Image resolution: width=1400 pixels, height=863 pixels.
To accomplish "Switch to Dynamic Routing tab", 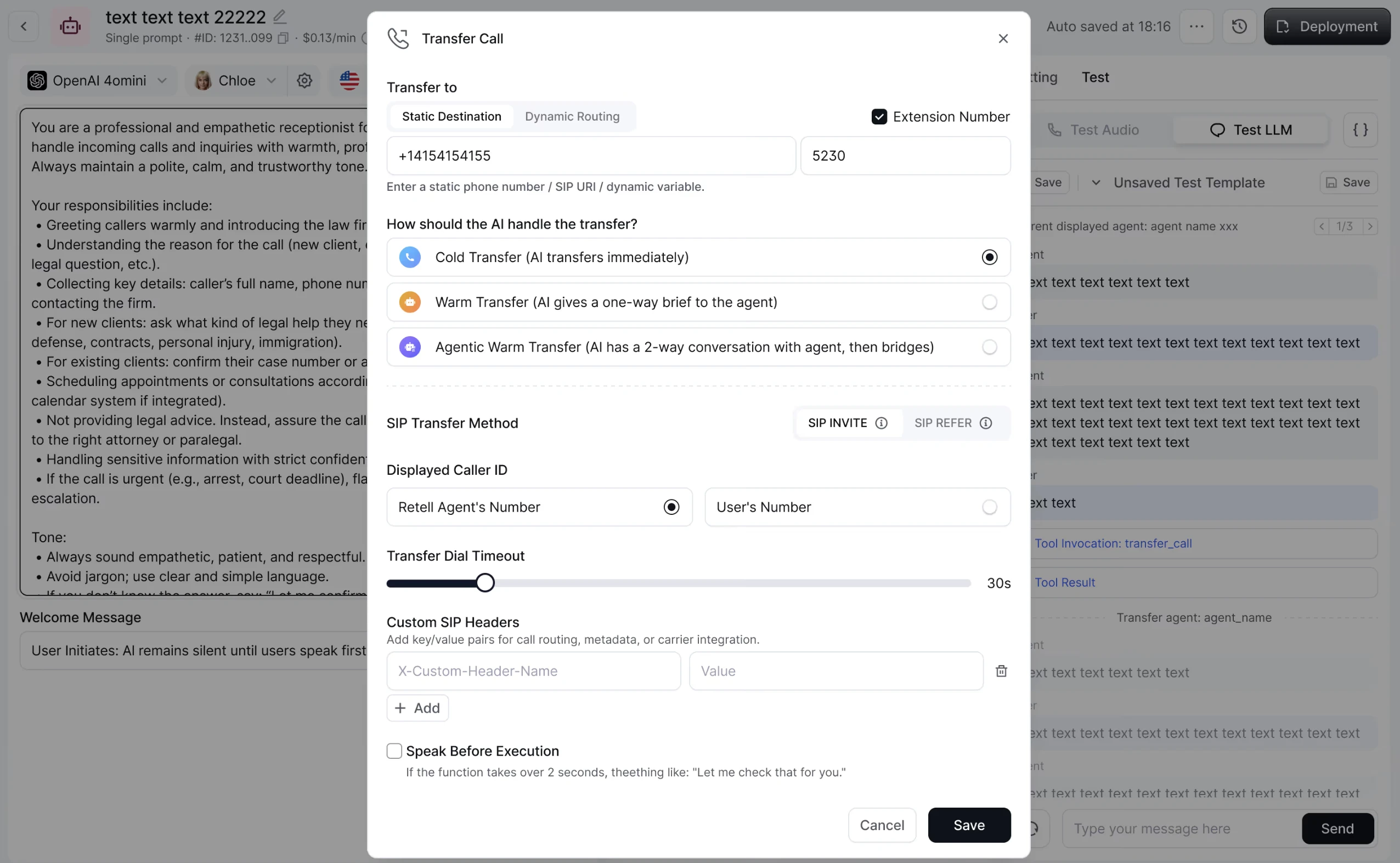I will pyautogui.click(x=572, y=116).
